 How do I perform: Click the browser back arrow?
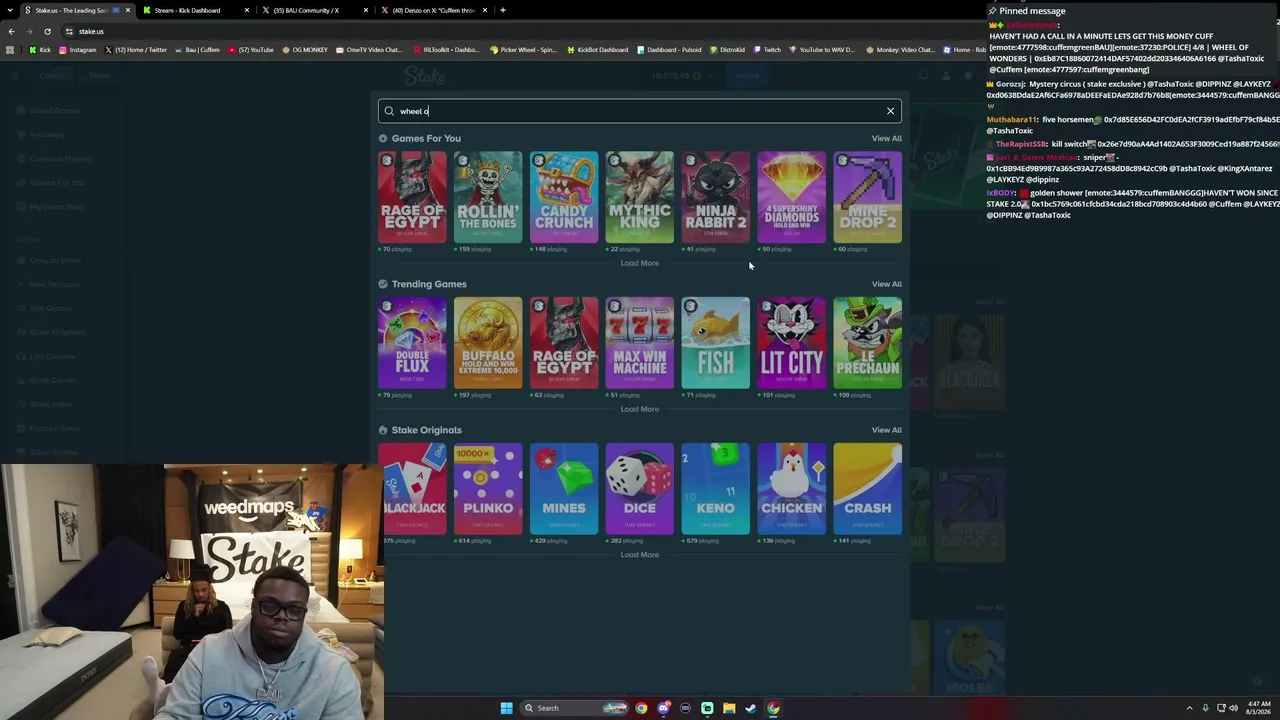pos(12,31)
